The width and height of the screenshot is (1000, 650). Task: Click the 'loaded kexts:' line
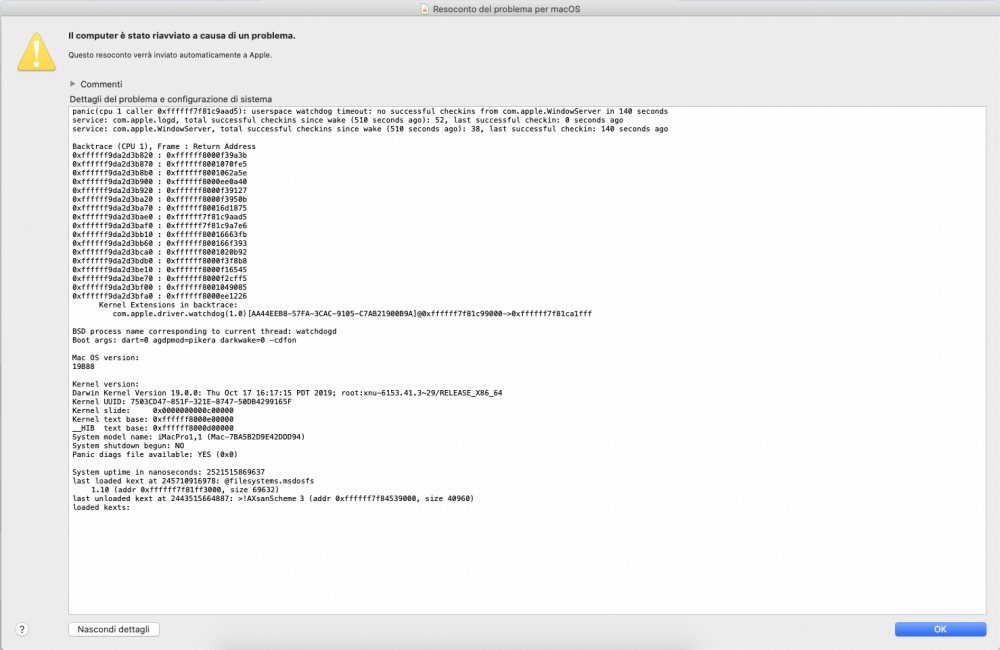coord(101,508)
